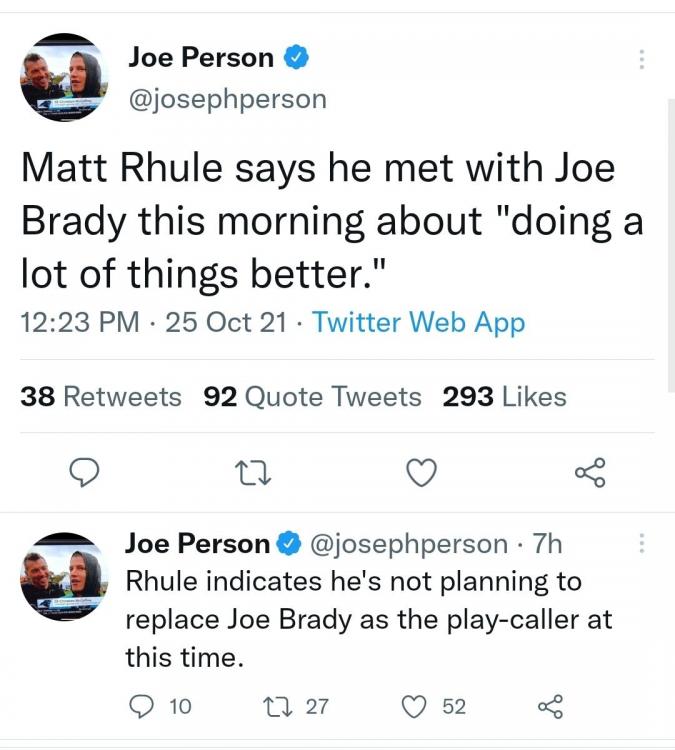Like the reply with 52 likes

coord(415,707)
